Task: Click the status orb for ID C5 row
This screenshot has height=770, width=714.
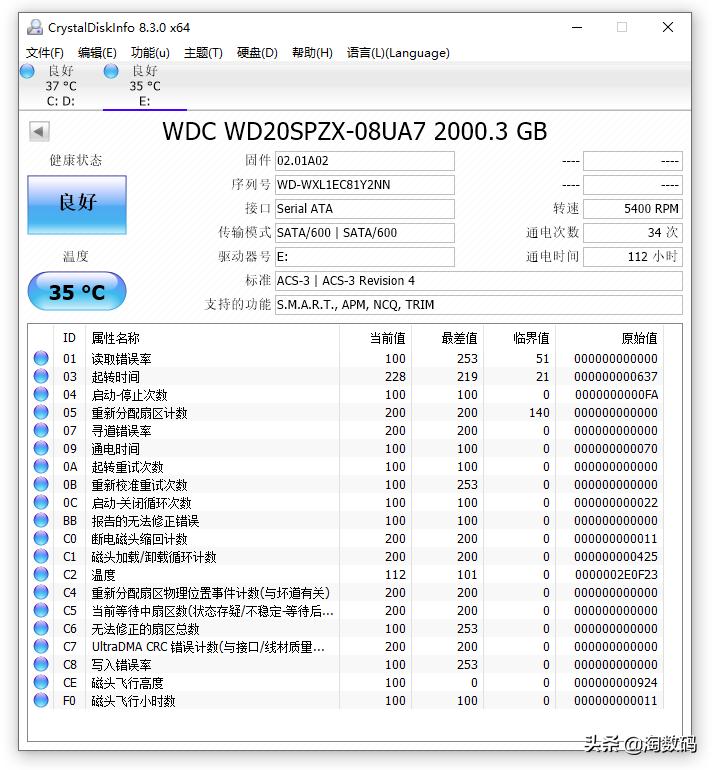Action: coord(41,610)
